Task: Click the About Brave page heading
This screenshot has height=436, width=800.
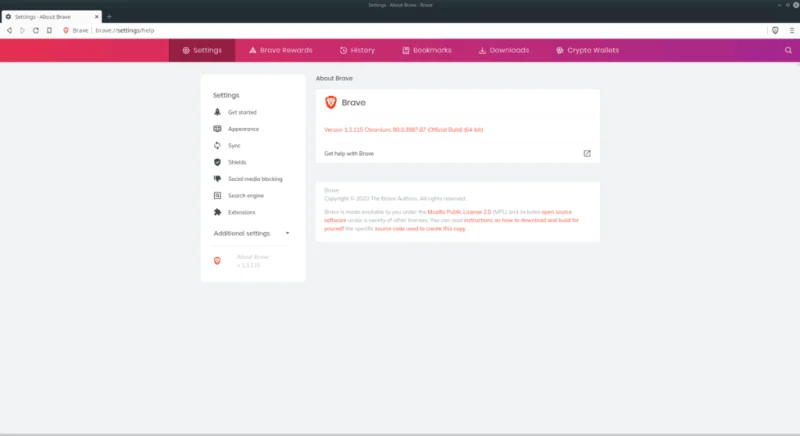Action: [x=334, y=78]
